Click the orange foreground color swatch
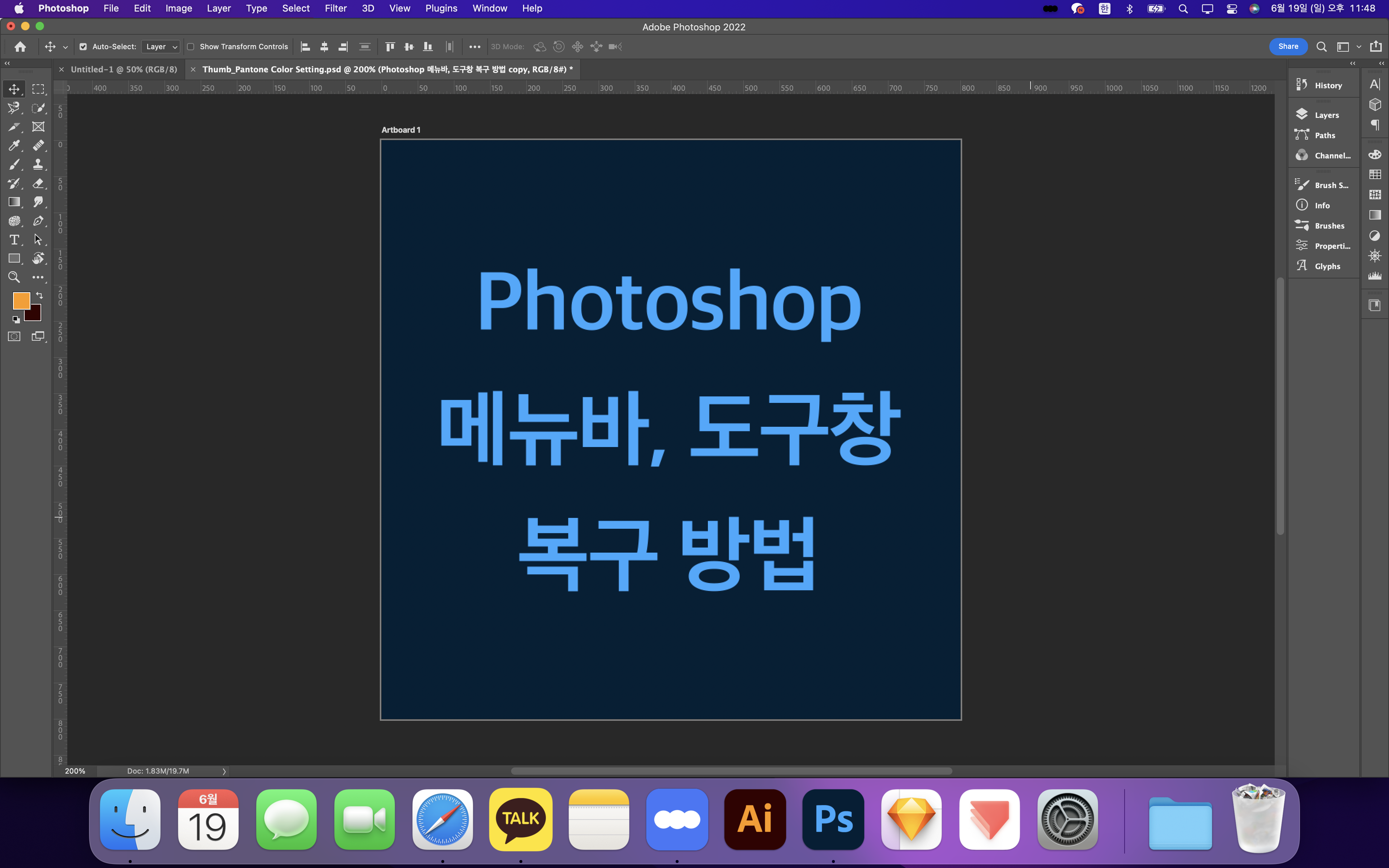Viewport: 1389px width, 868px height. 21,300
